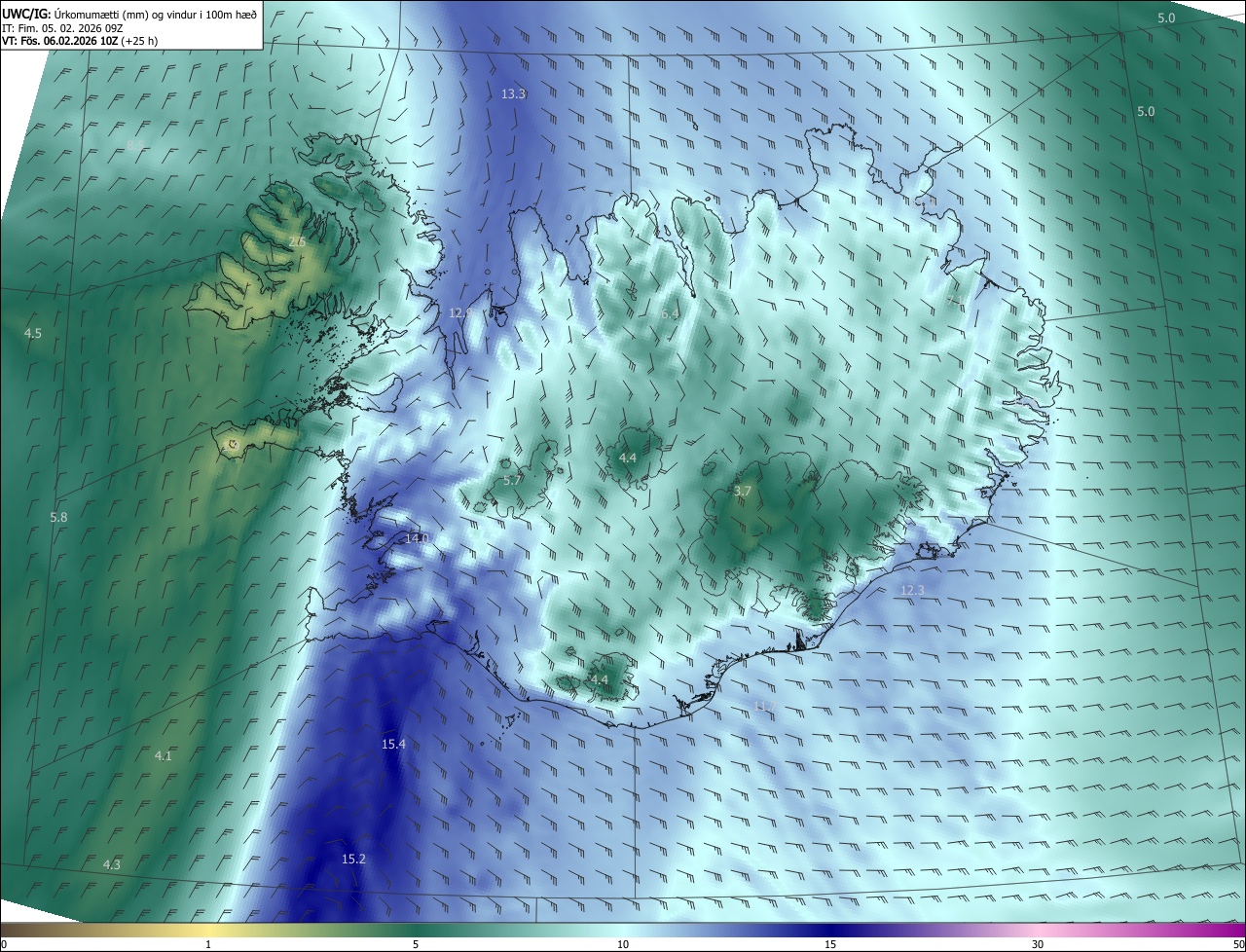Select the 30 tick label on the color scale
The image size is (1246, 952).
[x=1038, y=944]
